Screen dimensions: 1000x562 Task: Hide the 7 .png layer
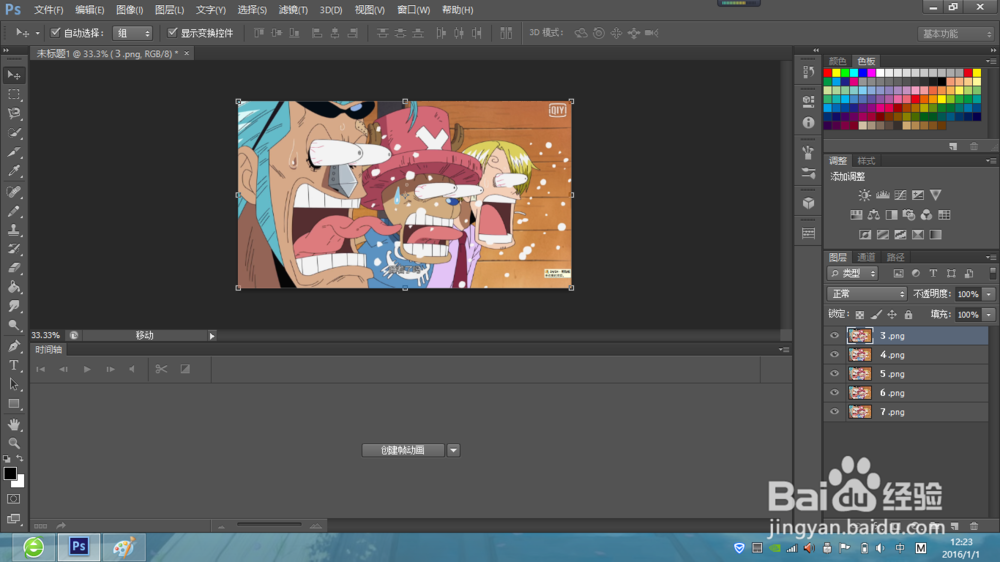click(834, 412)
